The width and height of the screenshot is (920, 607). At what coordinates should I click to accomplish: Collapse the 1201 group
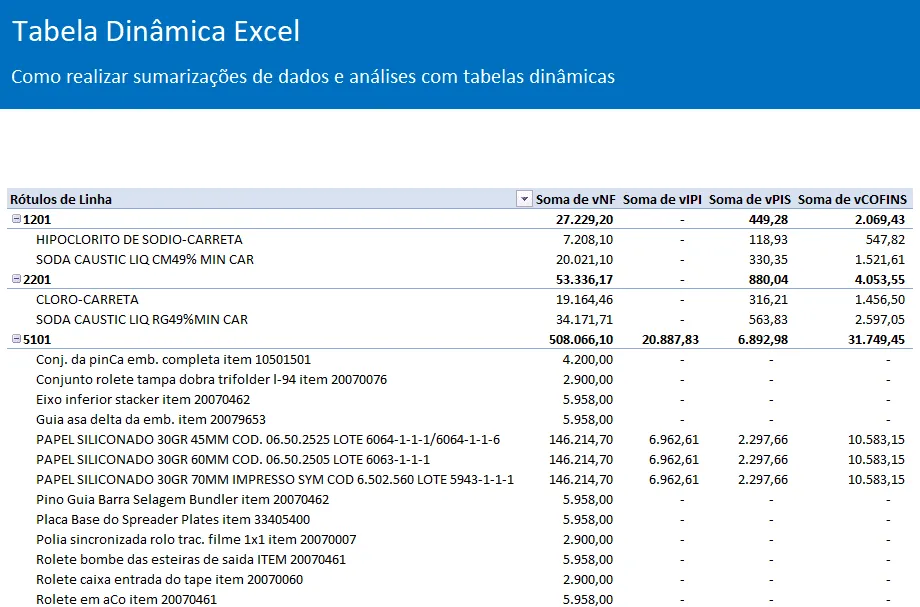pyautogui.click(x=16, y=219)
